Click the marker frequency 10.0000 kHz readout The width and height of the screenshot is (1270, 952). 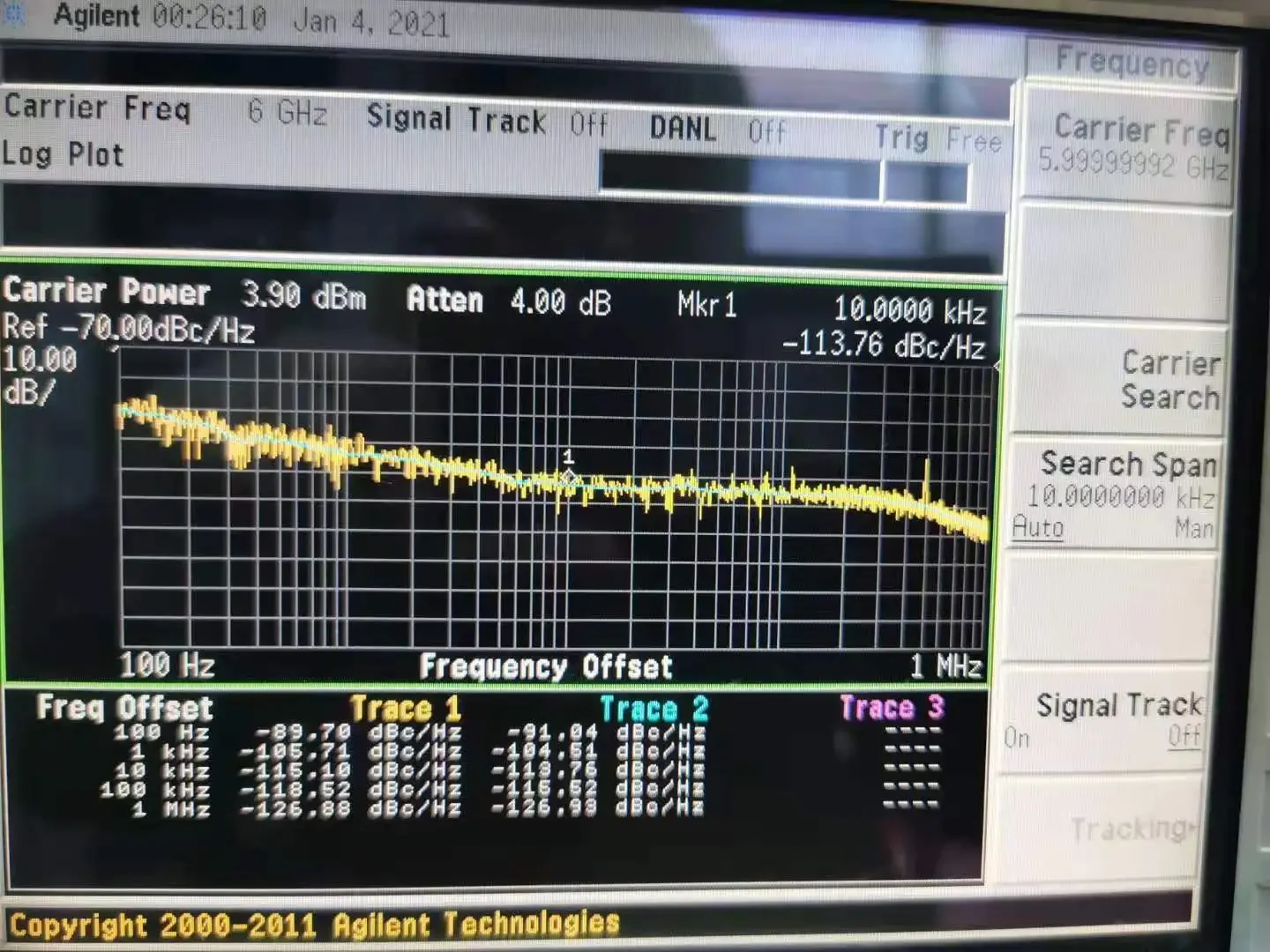click(910, 310)
